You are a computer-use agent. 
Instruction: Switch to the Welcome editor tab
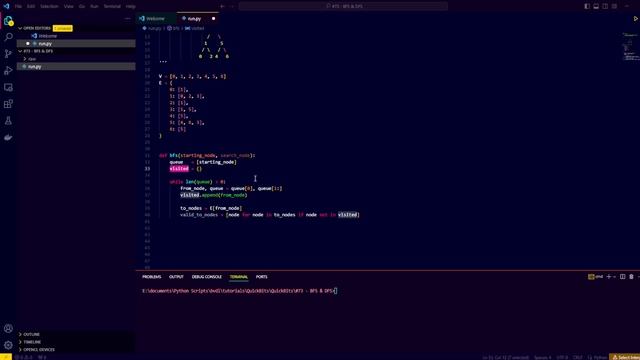coord(156,18)
